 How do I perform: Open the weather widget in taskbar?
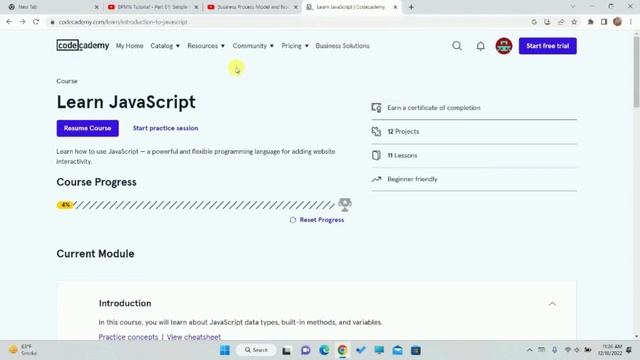(x=23, y=350)
